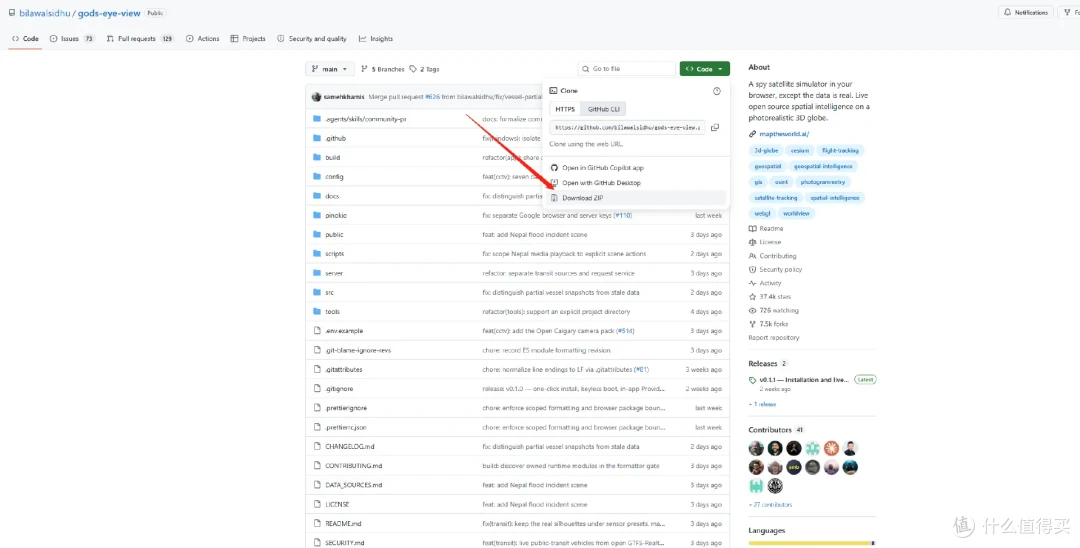1080x548 pixels.
Task: Click the LICENSE file icon
Action: coord(317,505)
